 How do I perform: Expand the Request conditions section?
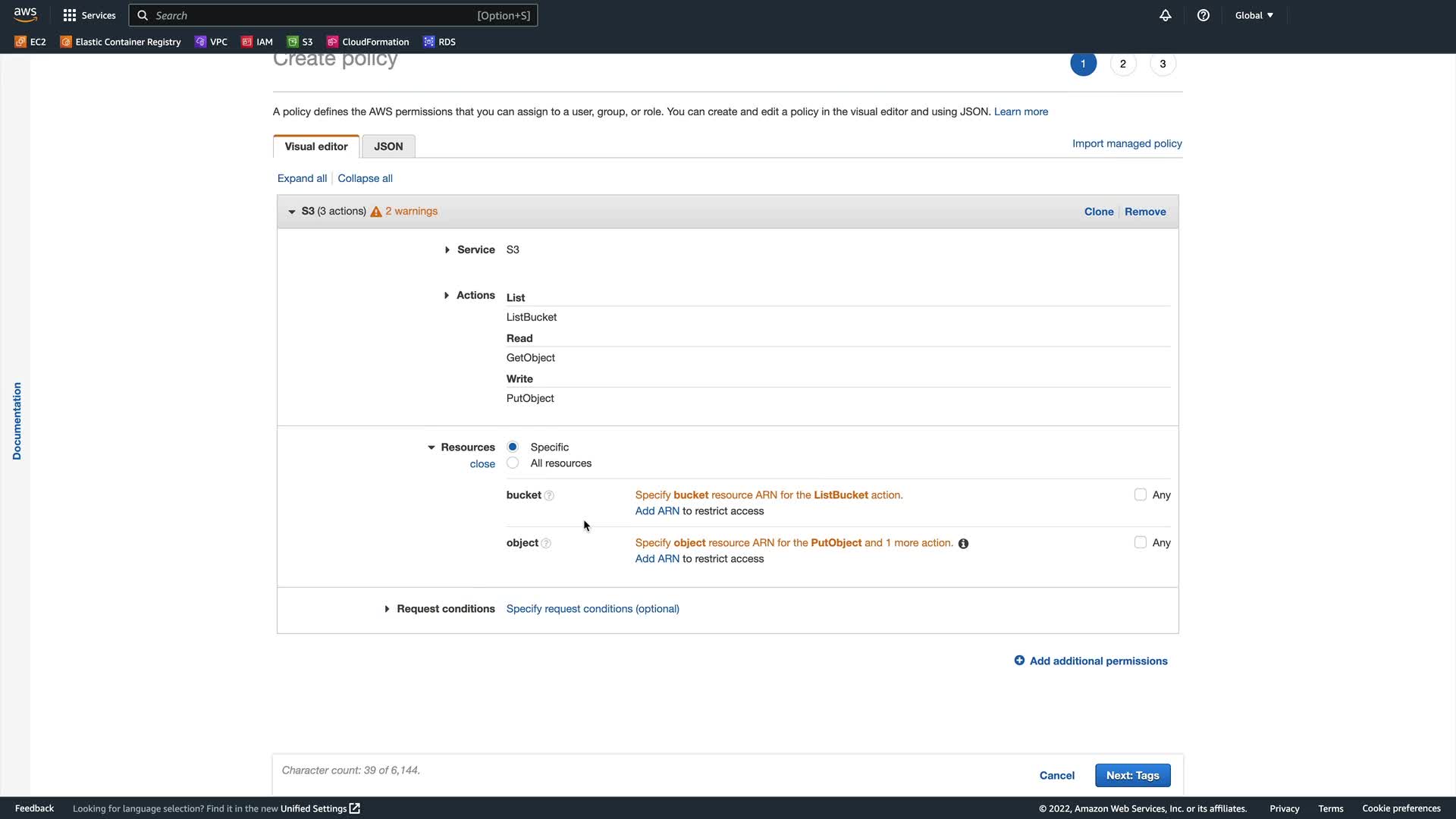click(387, 609)
